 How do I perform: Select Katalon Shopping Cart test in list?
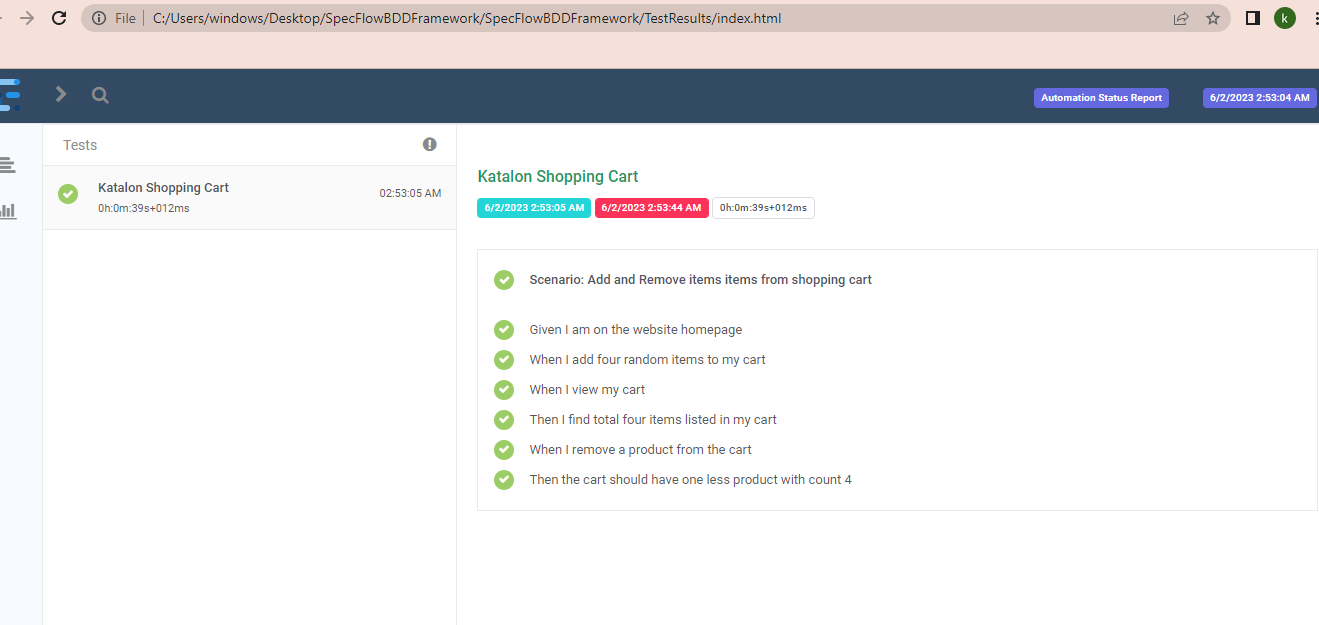[x=249, y=197]
